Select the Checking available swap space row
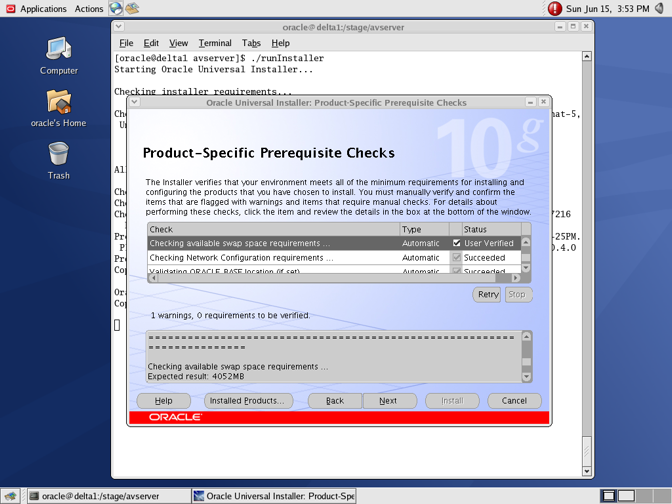Image resolution: width=672 pixels, height=504 pixels. coord(334,243)
